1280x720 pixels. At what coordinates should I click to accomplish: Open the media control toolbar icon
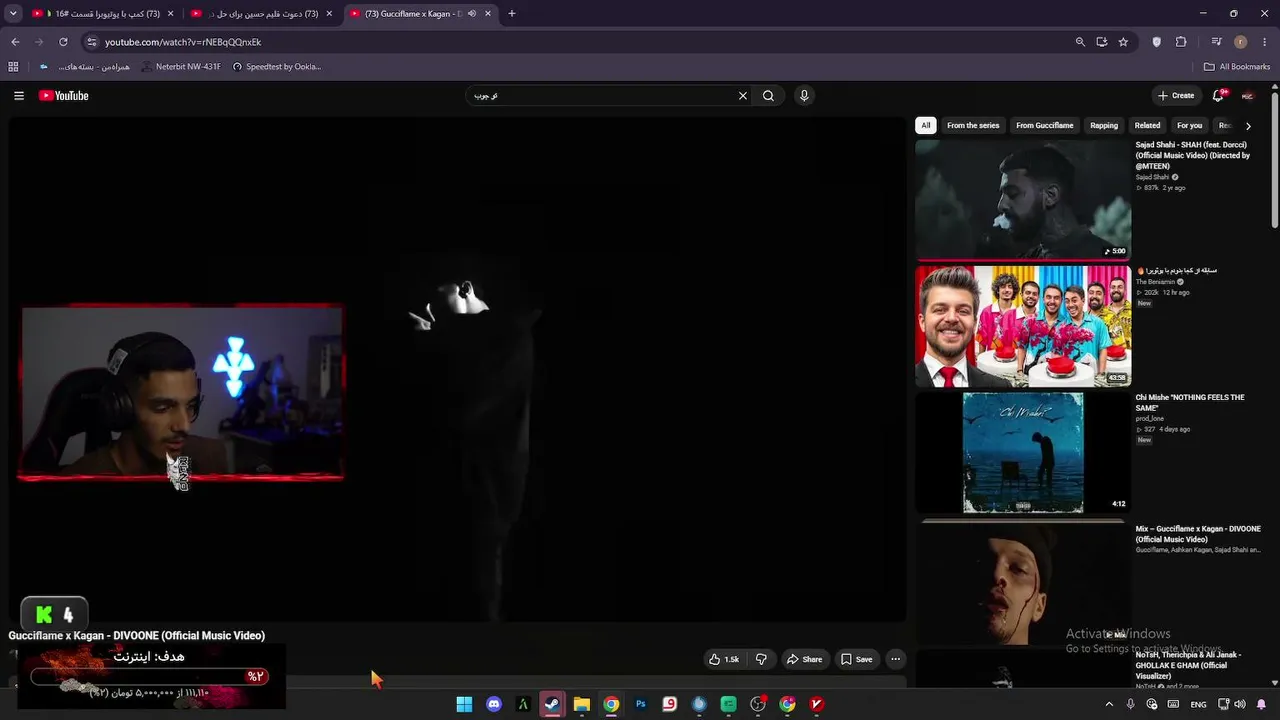(1216, 42)
